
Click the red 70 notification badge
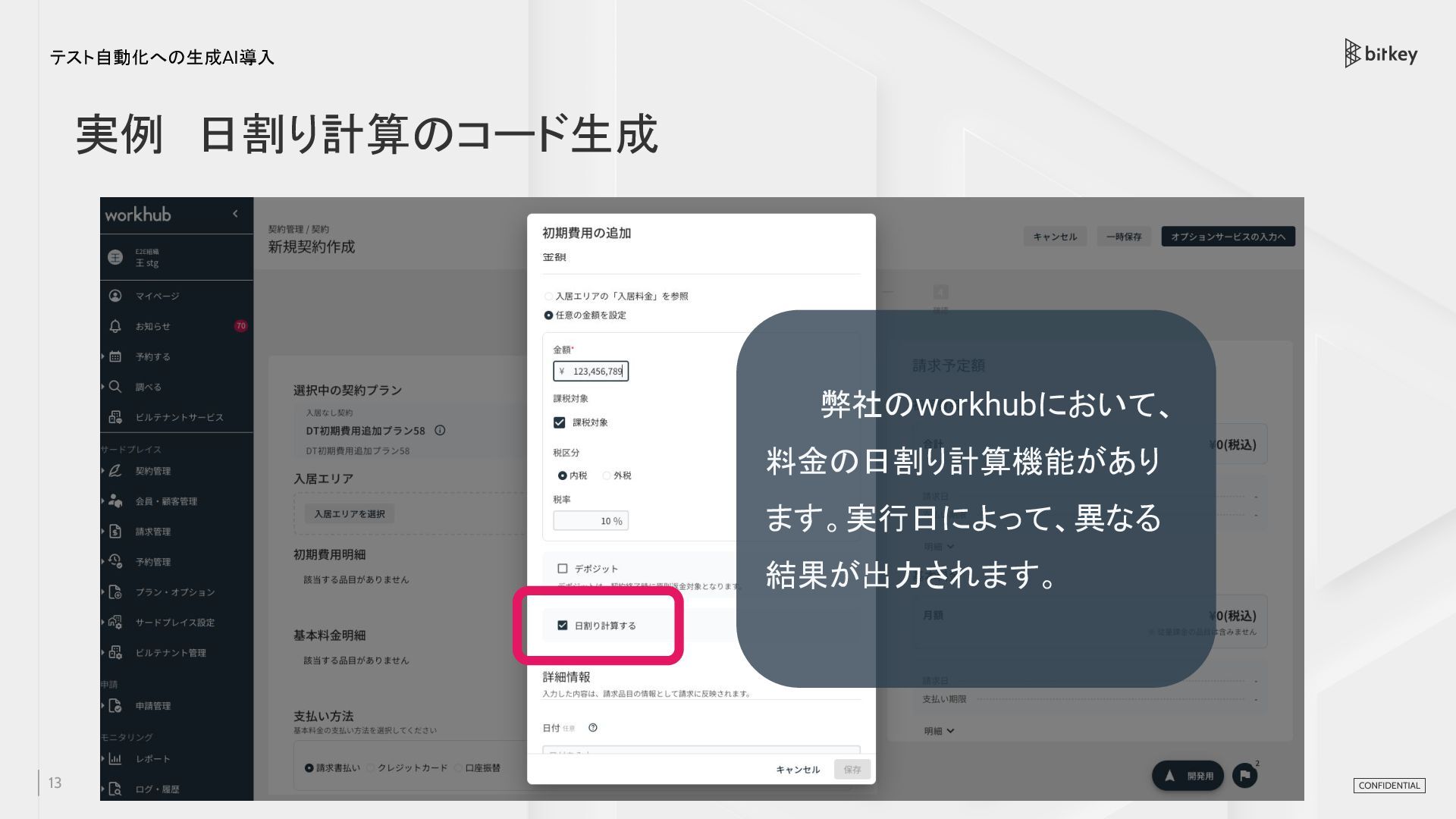click(x=241, y=326)
